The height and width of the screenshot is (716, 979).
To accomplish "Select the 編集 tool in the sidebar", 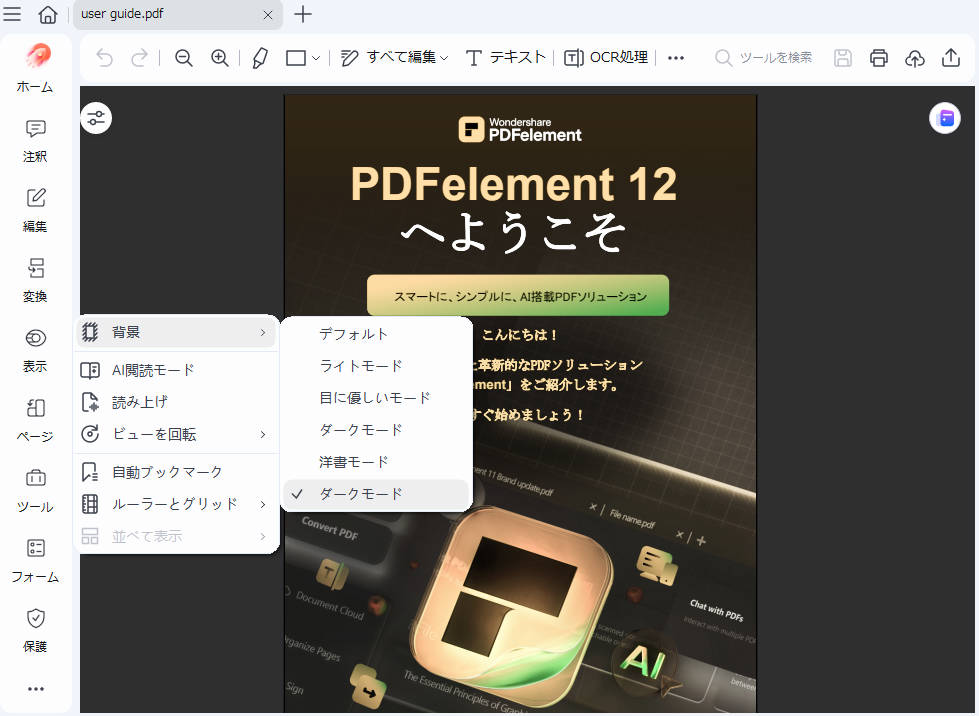I will click(35, 210).
